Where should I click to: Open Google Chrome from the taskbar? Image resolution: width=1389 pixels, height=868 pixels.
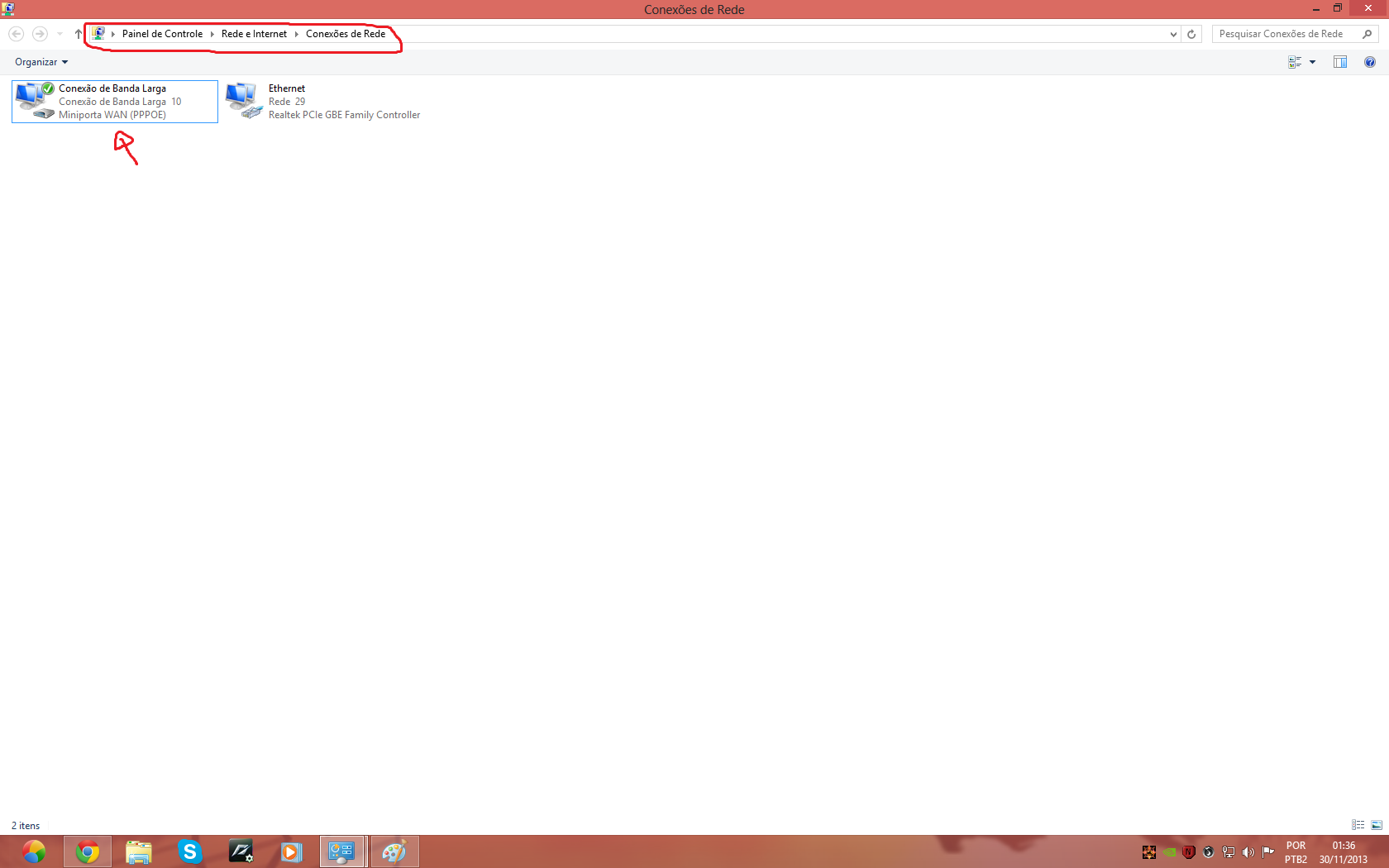tap(88, 851)
